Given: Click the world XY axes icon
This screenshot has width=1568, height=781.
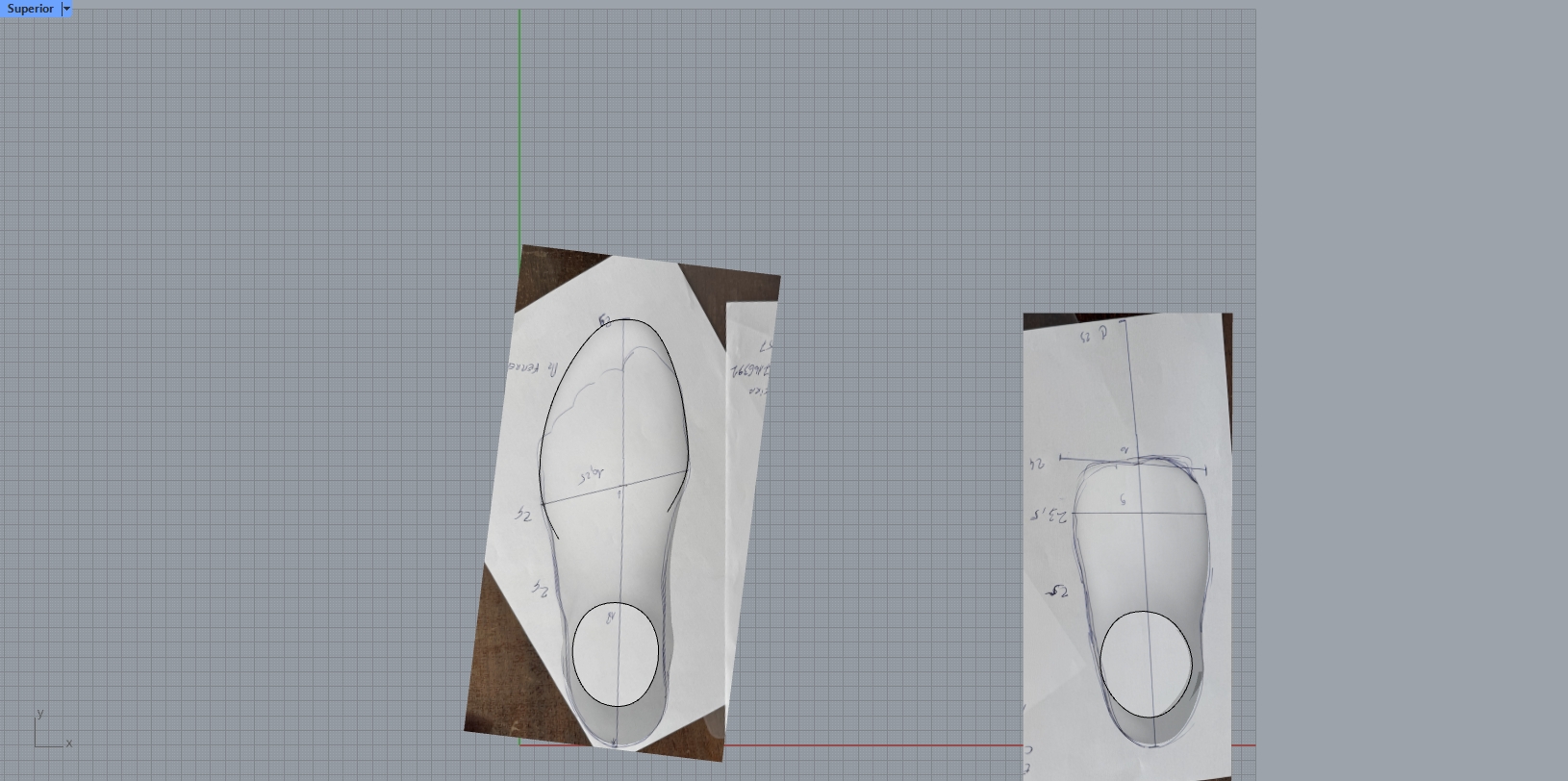Looking at the screenshot, I should tap(46, 735).
